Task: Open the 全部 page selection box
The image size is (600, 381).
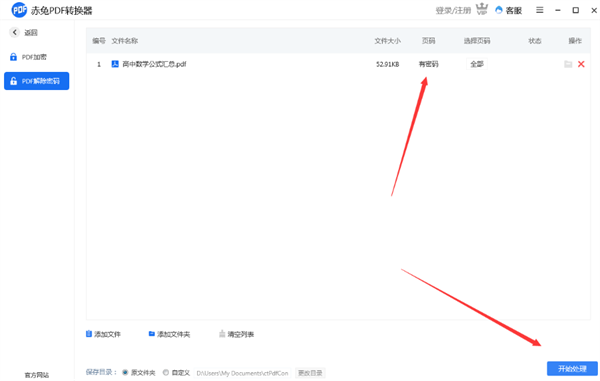Action: click(476, 64)
